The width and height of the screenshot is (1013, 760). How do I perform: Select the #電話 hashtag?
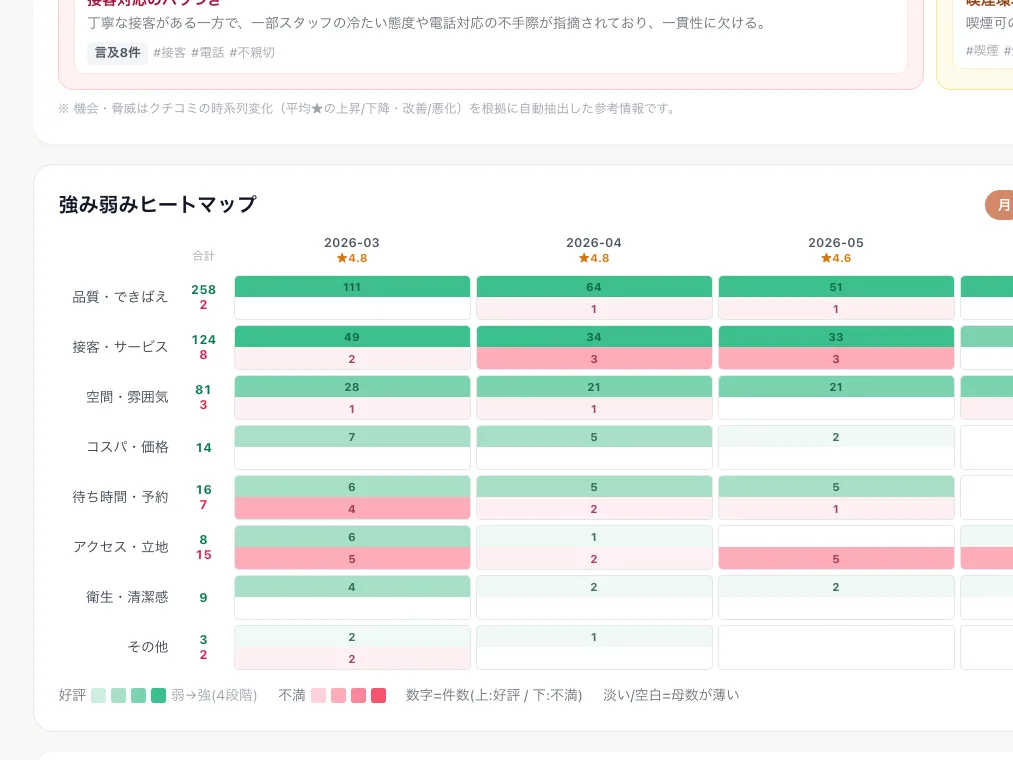tap(207, 52)
